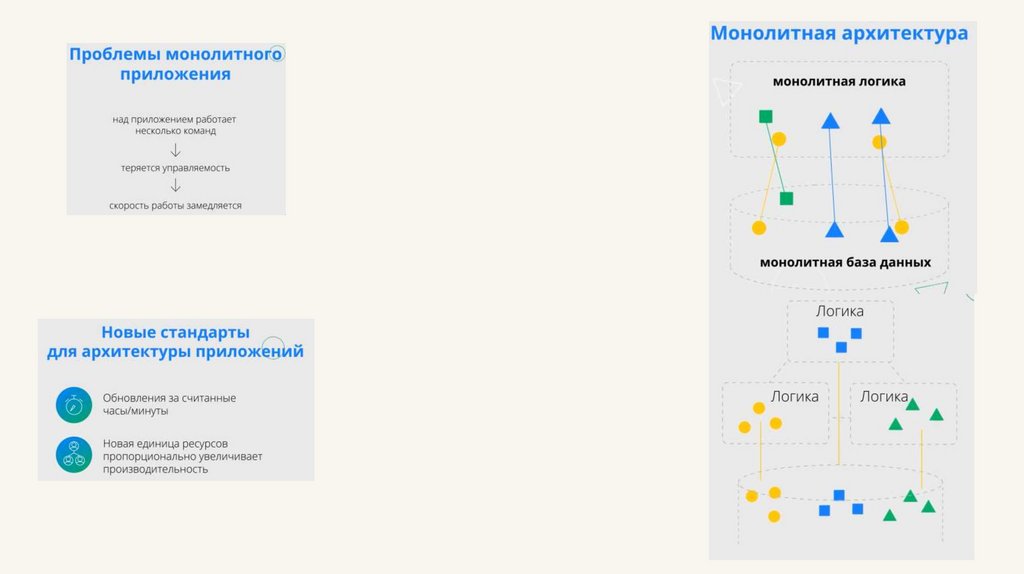Click the text "скорость работы замедляется"
Screen dimensions: 1024x574
point(176,206)
